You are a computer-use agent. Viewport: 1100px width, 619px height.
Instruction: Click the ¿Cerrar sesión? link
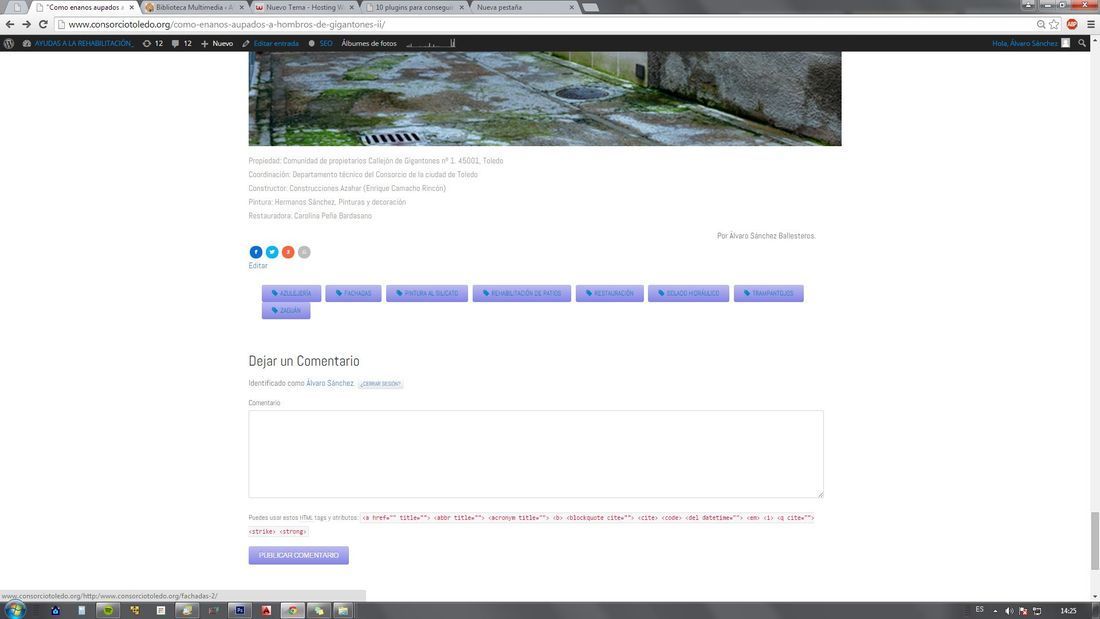tap(380, 384)
